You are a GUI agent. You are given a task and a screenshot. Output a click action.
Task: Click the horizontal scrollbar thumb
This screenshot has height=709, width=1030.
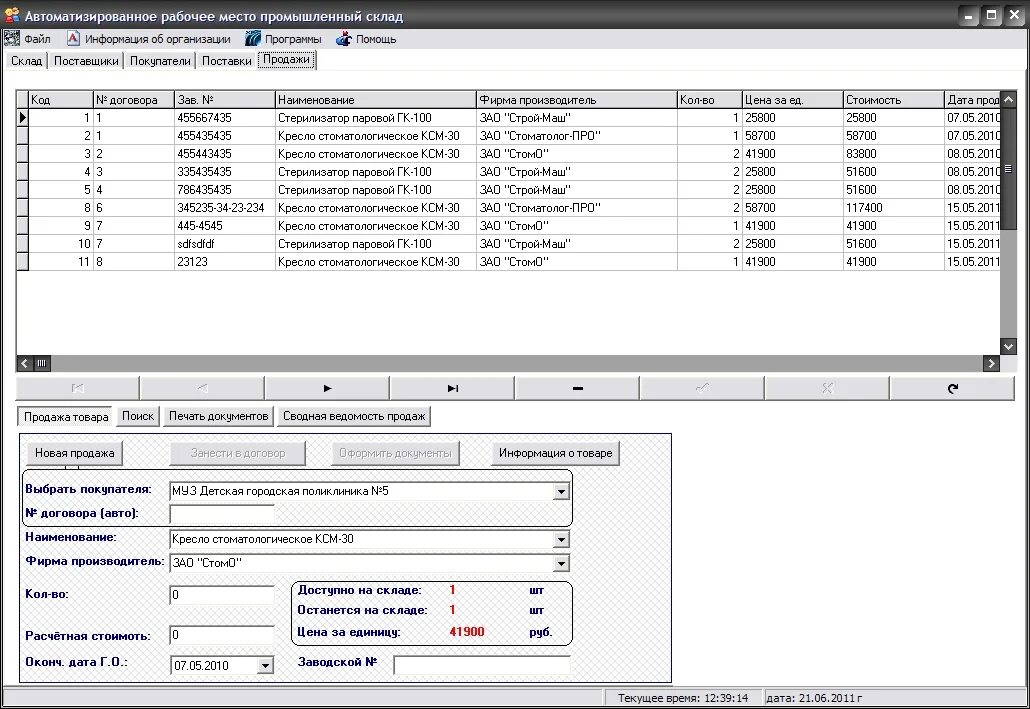41,363
